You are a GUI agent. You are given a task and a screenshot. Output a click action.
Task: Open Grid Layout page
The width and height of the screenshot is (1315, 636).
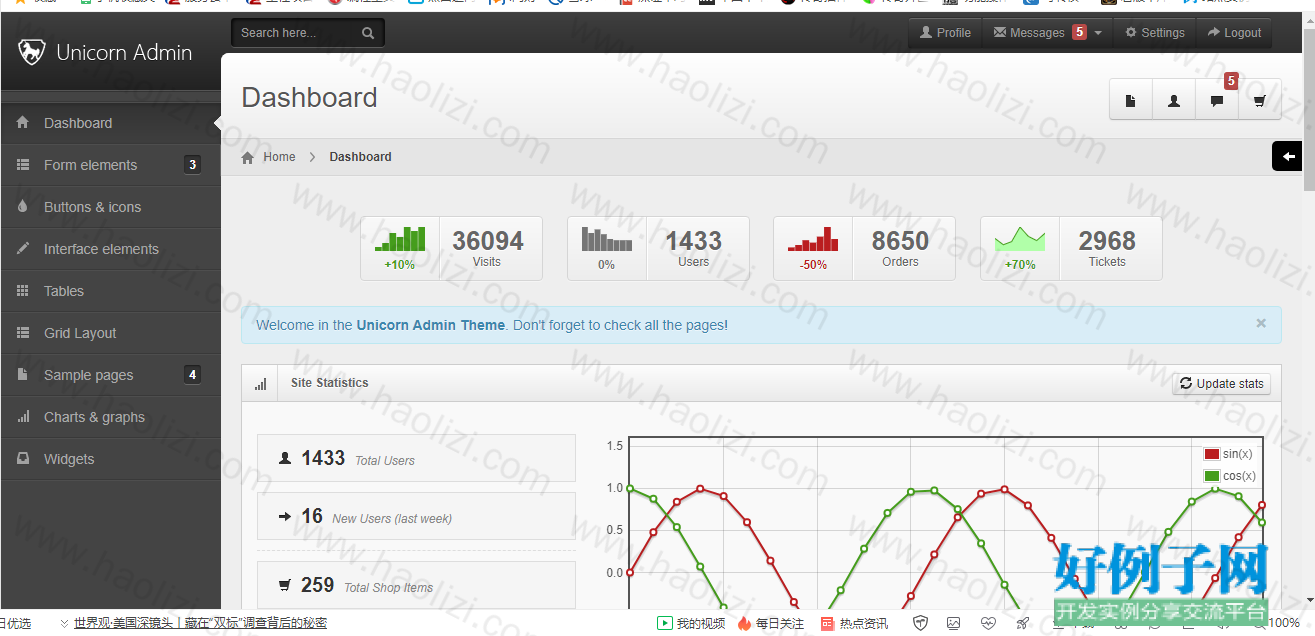(x=110, y=333)
